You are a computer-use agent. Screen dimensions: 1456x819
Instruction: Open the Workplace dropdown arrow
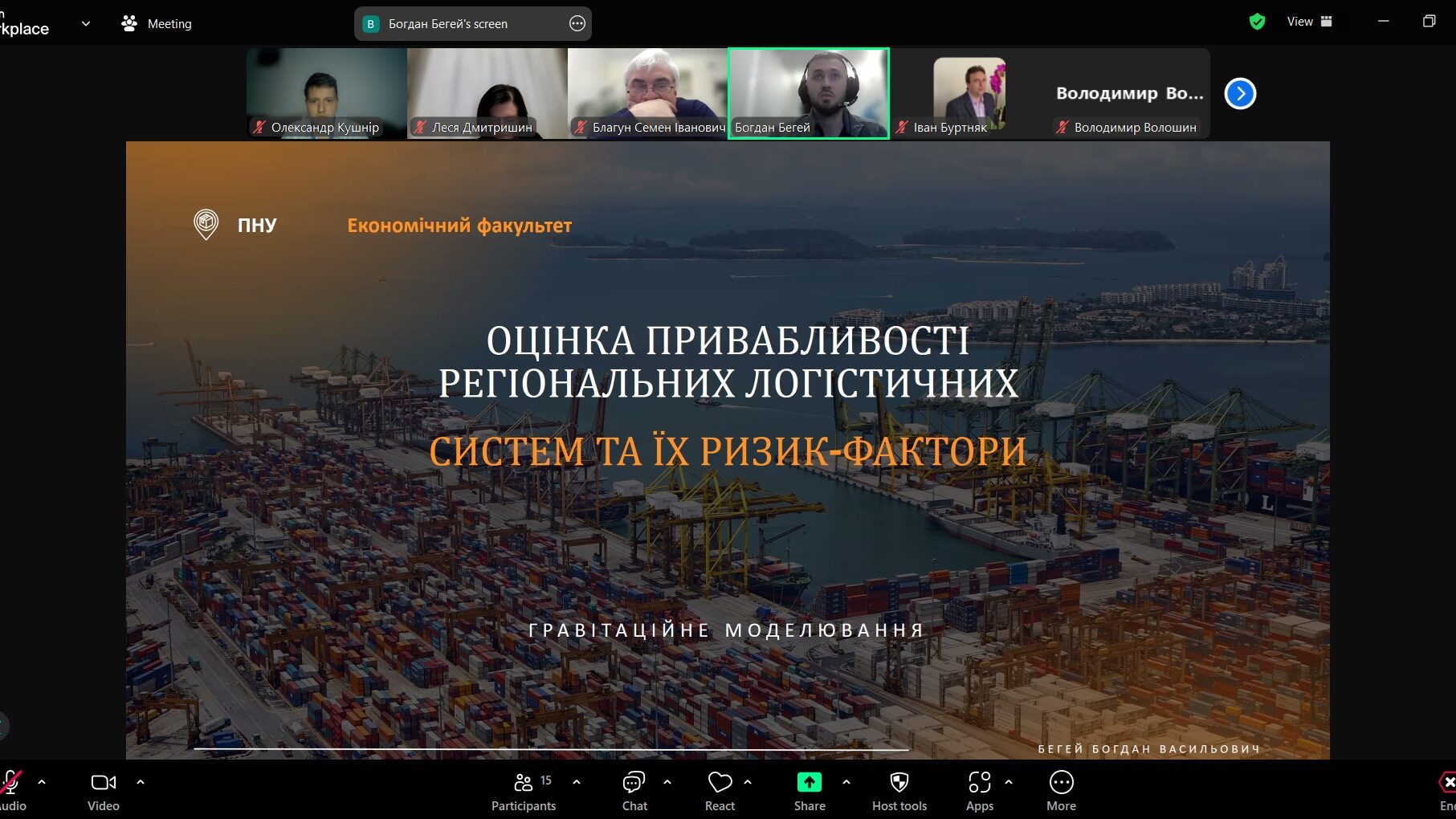coord(85,22)
